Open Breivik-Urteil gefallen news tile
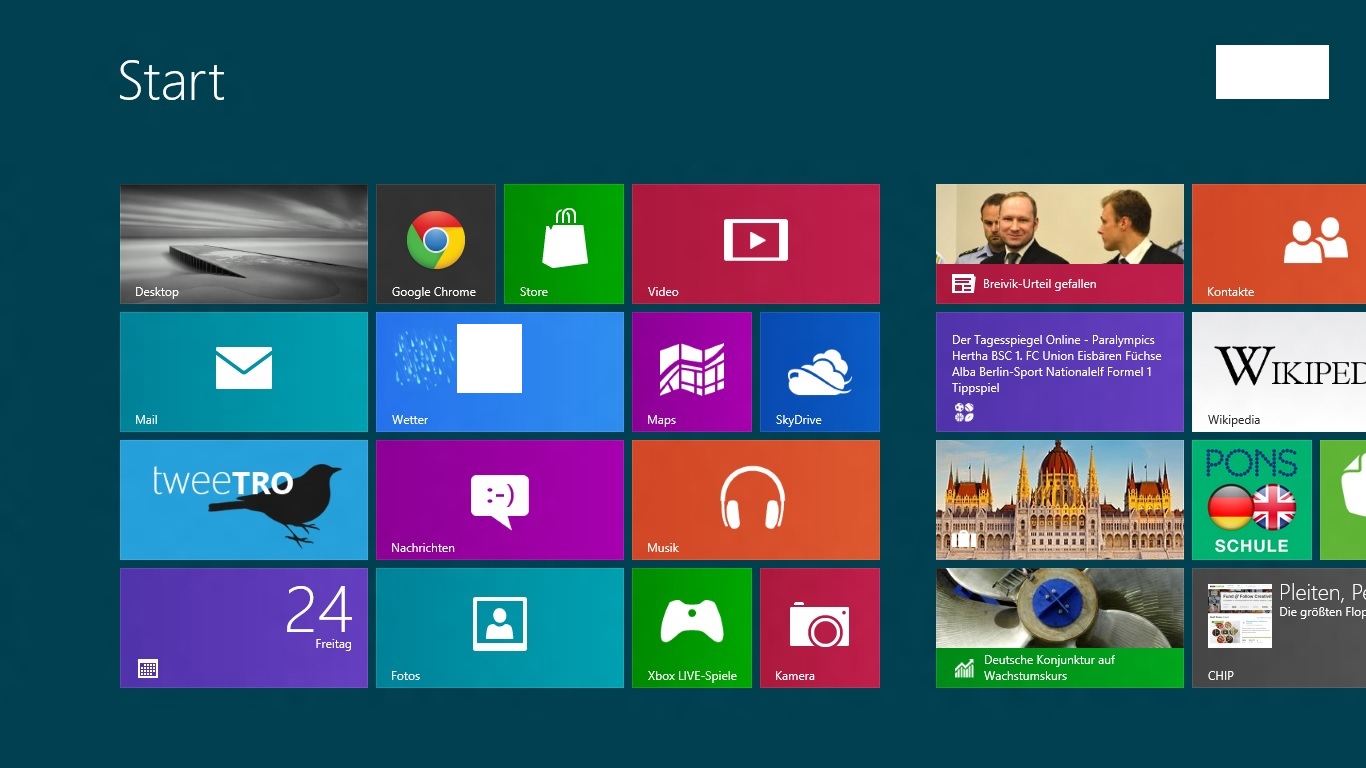The width and height of the screenshot is (1366, 768). click(1060, 244)
